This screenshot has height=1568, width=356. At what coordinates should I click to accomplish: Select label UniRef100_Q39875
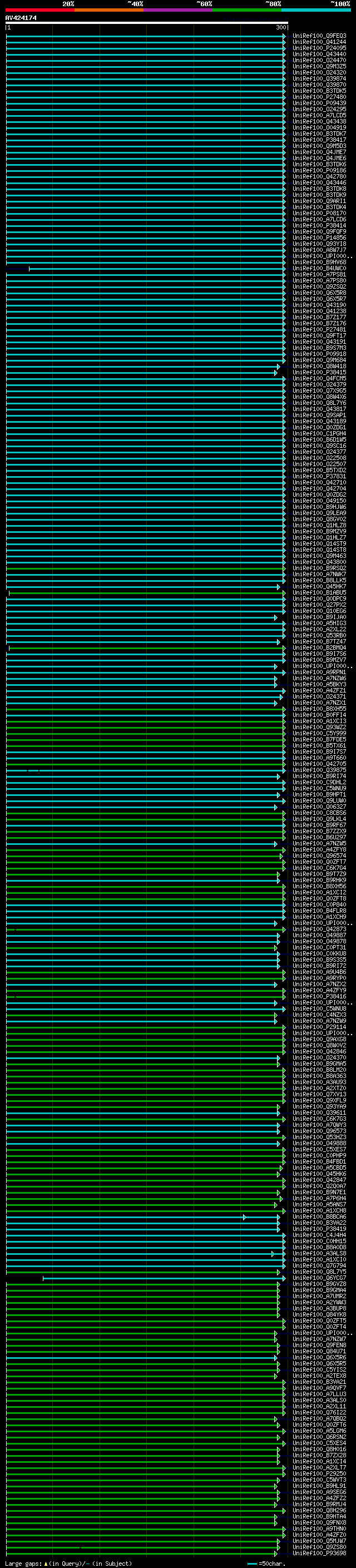[x=319, y=770]
